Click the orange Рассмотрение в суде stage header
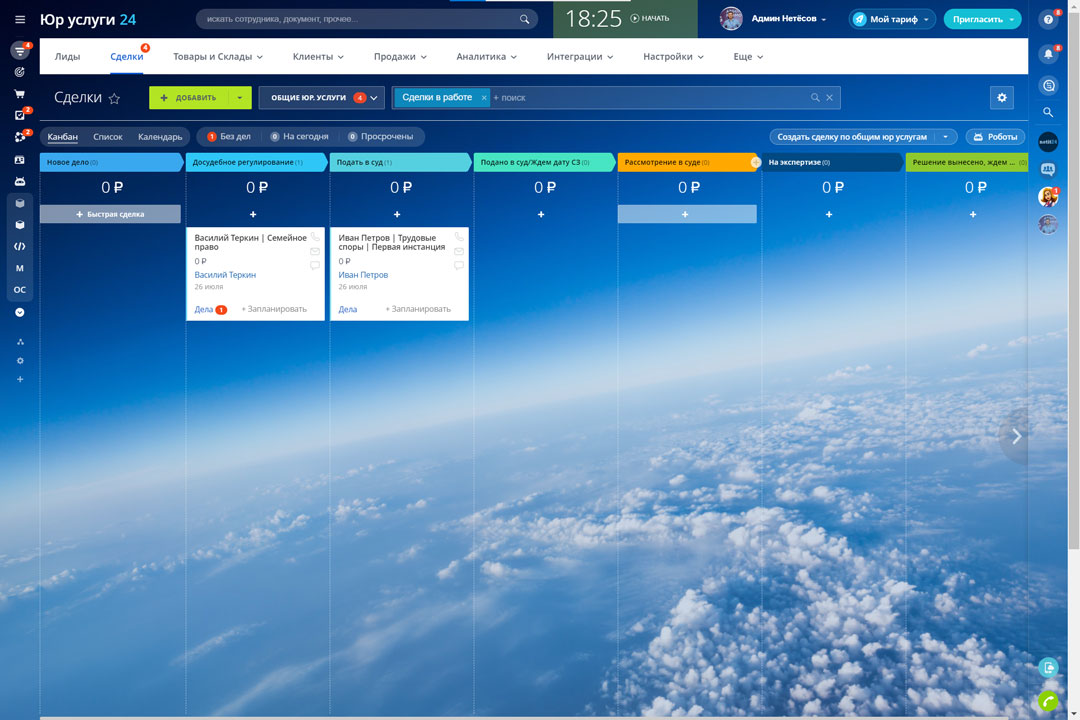This screenshot has width=1080, height=720. [x=685, y=162]
